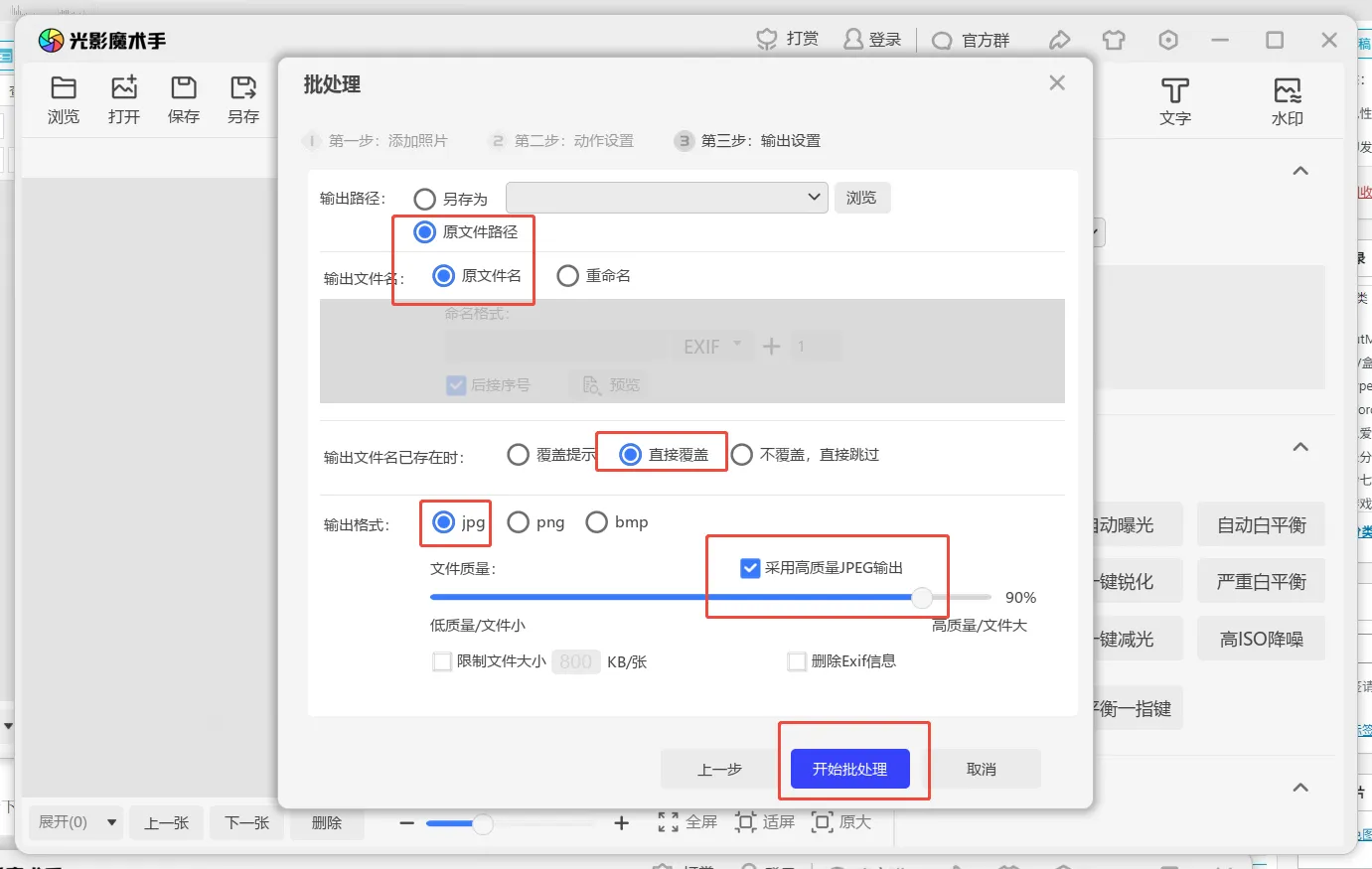Image resolution: width=1372 pixels, height=869 pixels.
Task: Click the file size limit 800 field
Action: tap(576, 661)
